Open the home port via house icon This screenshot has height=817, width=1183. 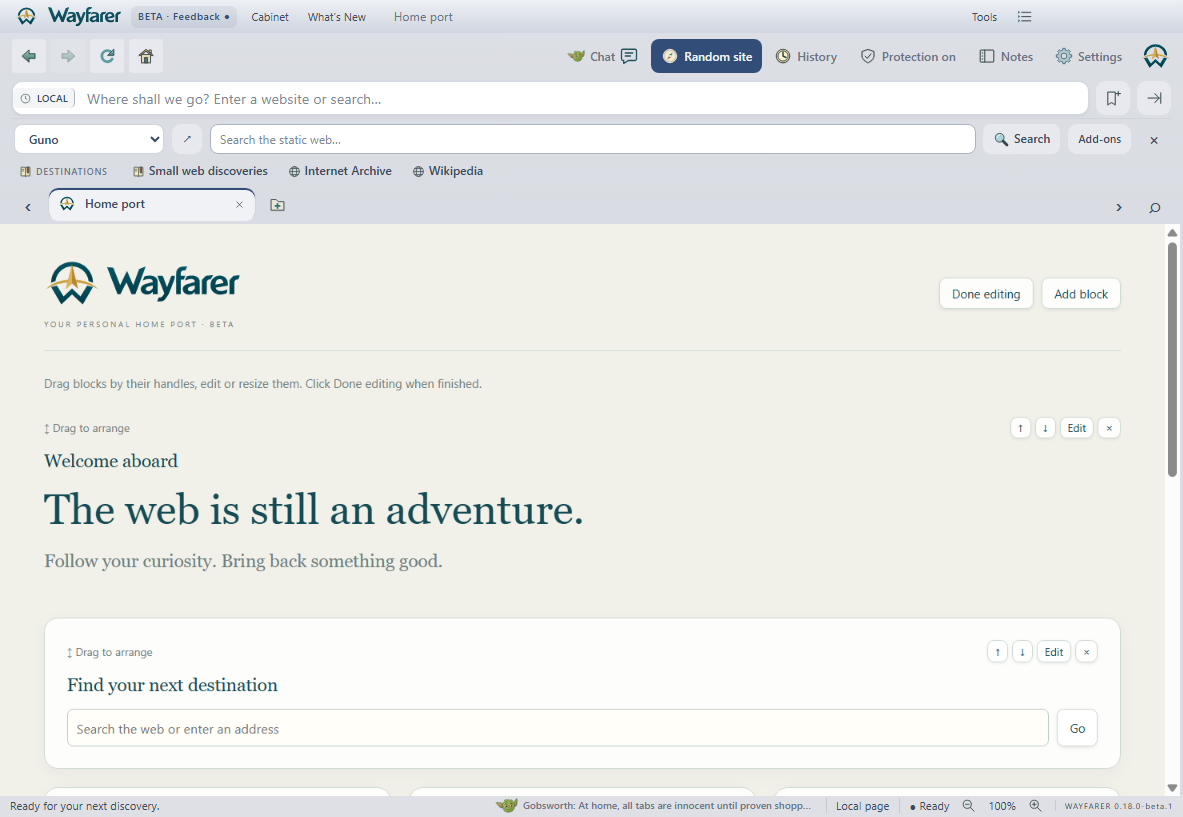pos(146,56)
